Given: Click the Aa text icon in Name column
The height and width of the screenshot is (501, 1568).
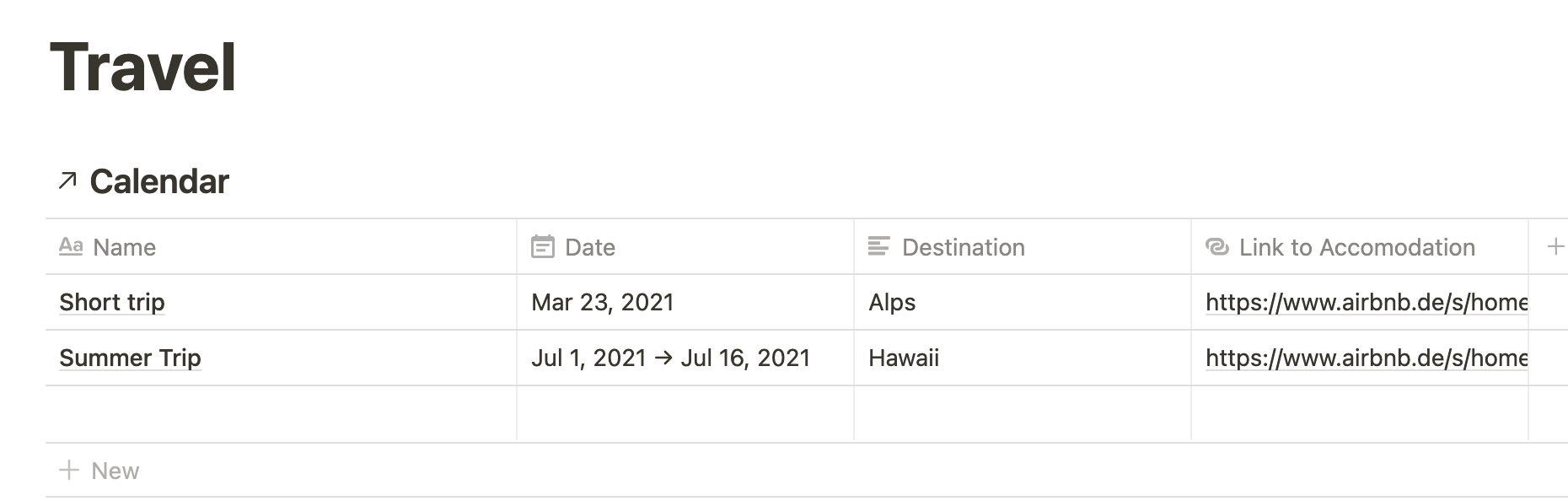Looking at the screenshot, I should pos(71,246).
